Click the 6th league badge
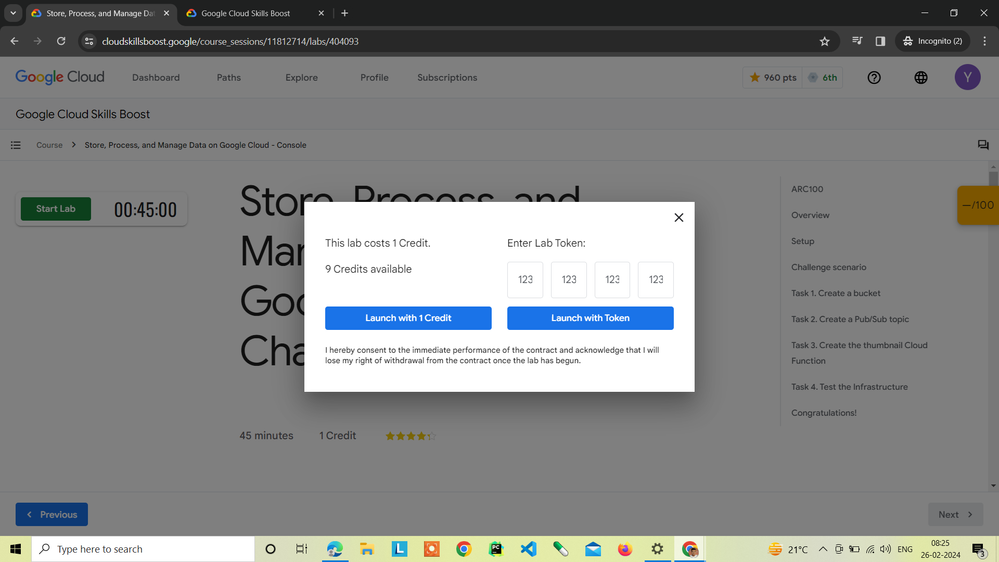The image size is (999, 562). click(823, 78)
